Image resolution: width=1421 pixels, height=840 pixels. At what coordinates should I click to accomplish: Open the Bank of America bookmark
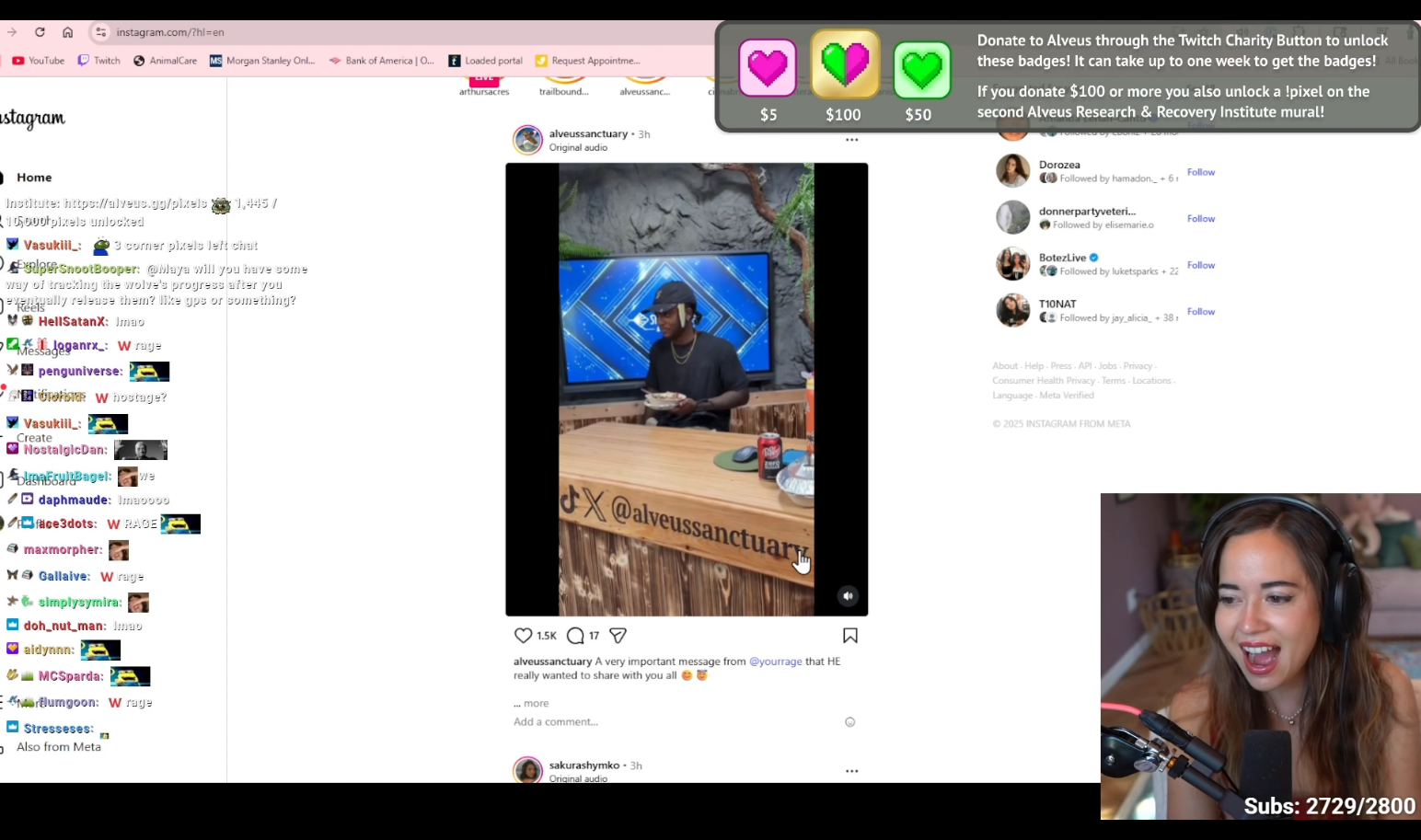coord(381,61)
